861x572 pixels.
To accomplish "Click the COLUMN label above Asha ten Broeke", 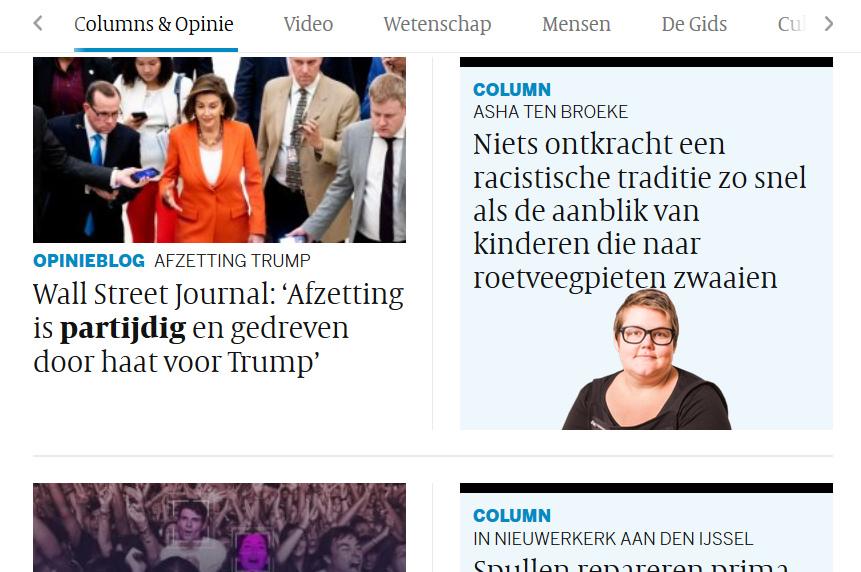I will pos(512,89).
